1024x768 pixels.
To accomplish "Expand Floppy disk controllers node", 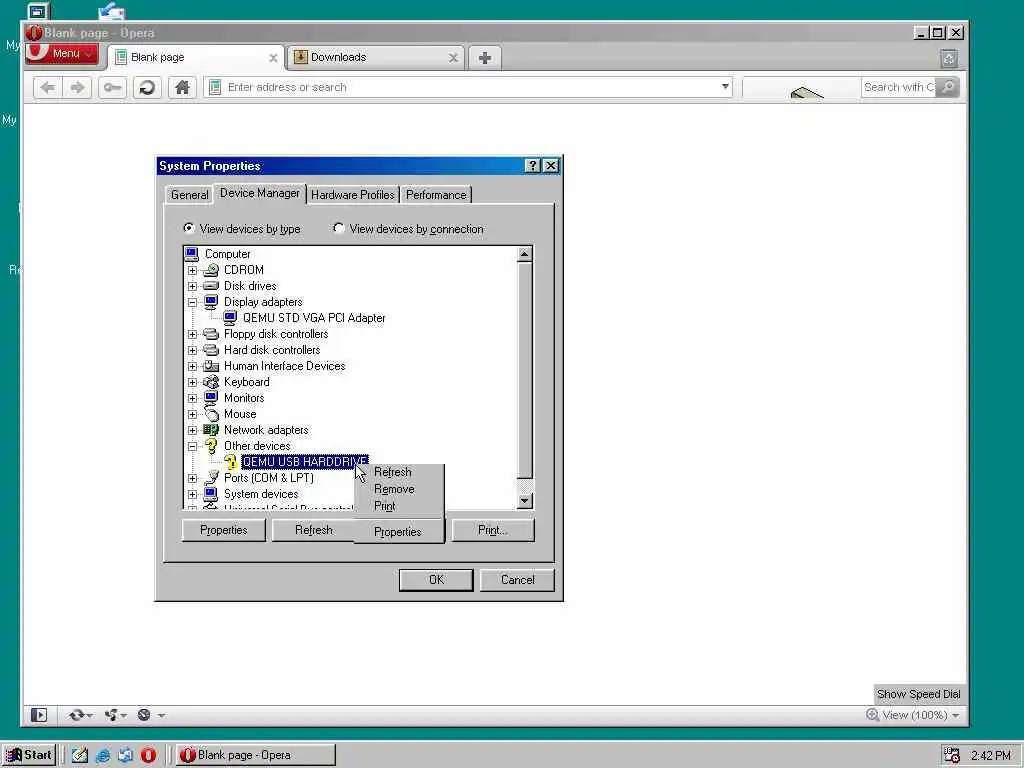I will (193, 334).
